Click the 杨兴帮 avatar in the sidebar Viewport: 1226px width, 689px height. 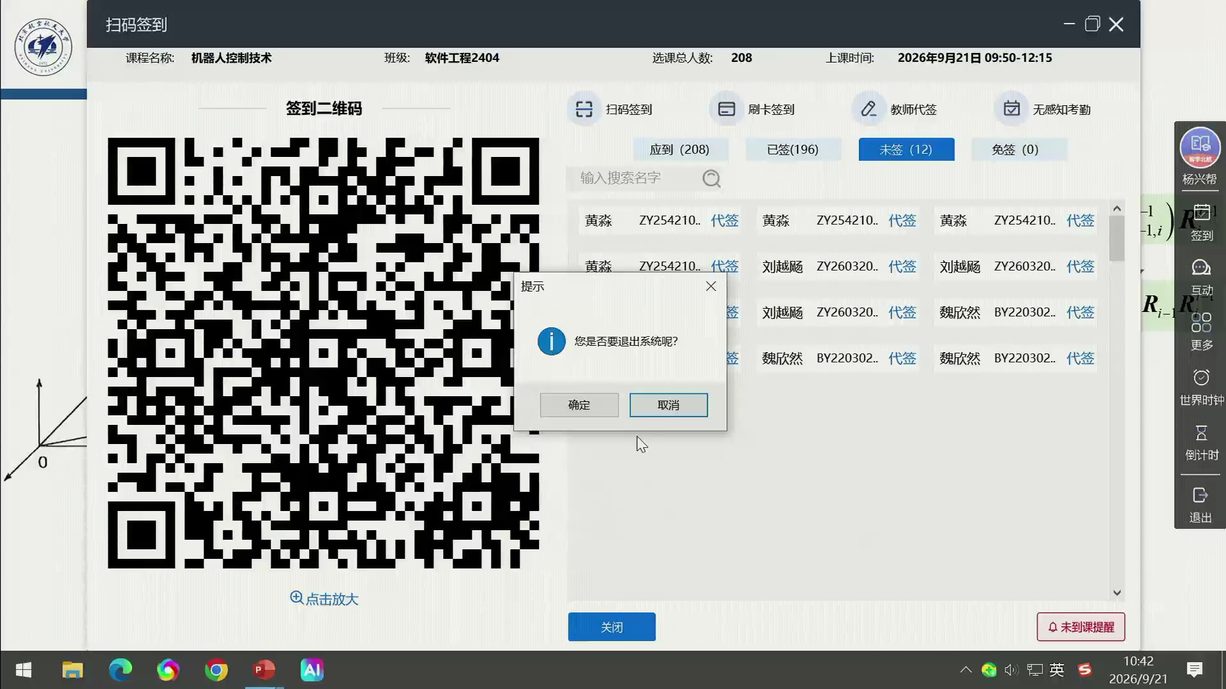(1200, 148)
